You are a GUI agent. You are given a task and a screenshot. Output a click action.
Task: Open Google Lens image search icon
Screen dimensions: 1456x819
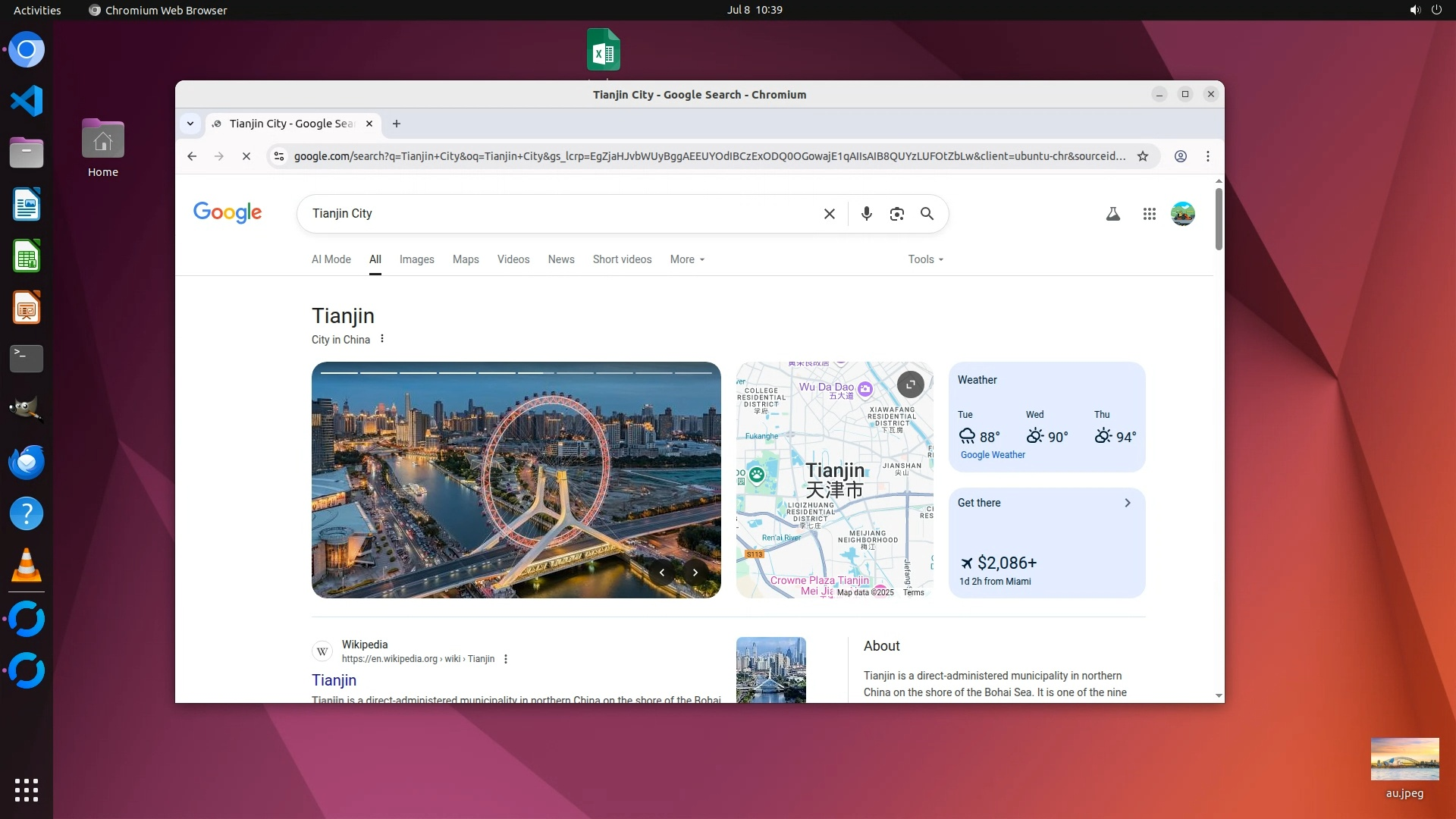point(896,214)
